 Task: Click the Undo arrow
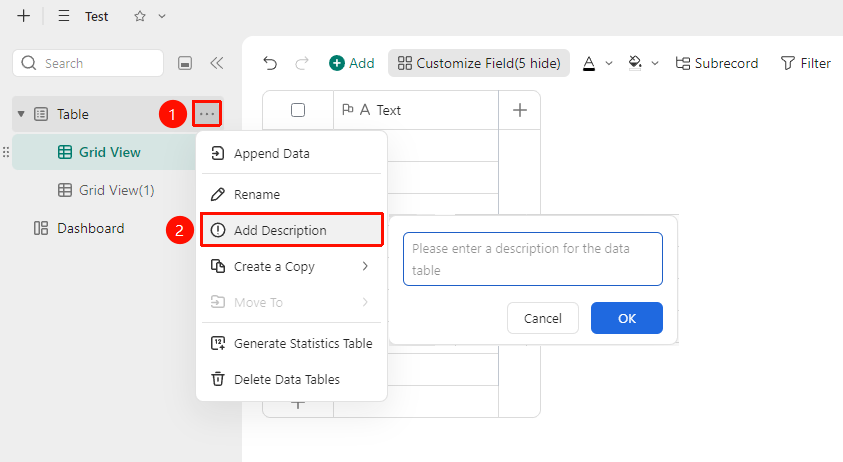coord(270,63)
